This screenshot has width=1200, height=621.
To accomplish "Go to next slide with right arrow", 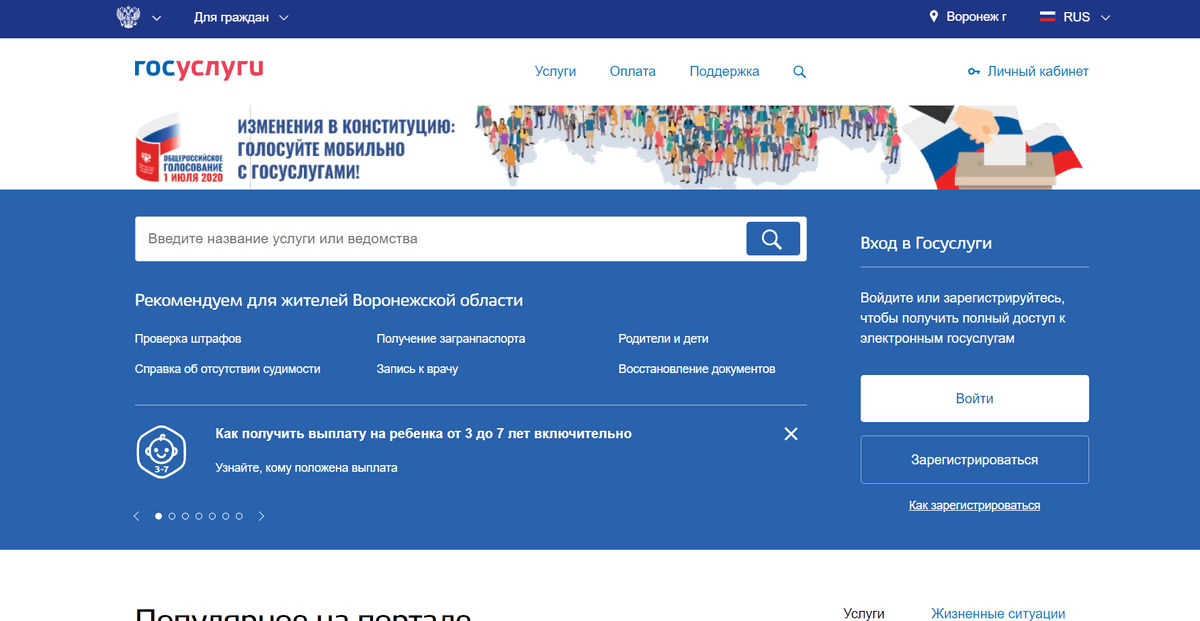I will coord(262,516).
